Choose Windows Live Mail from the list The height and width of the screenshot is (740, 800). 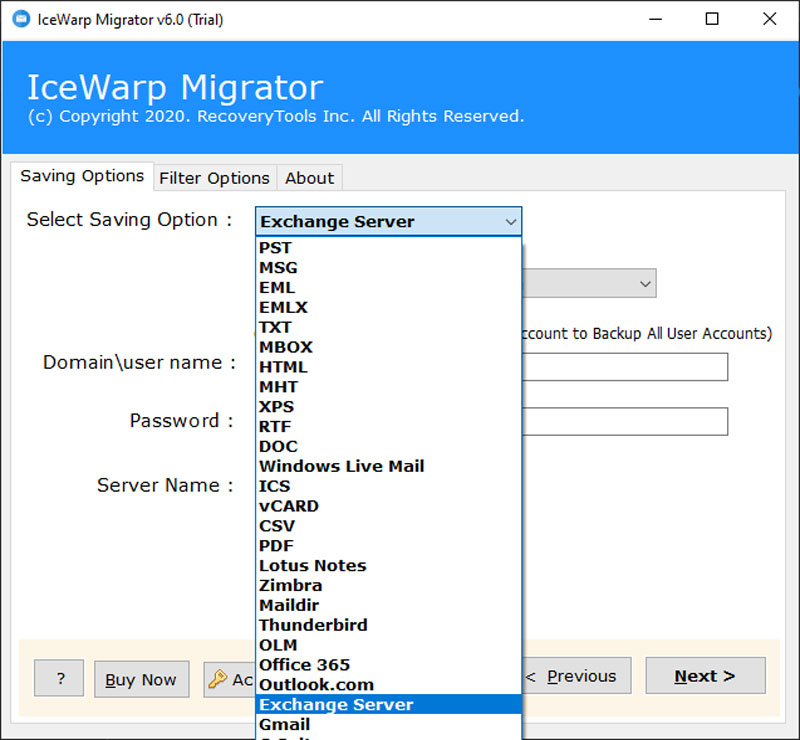[388, 466]
